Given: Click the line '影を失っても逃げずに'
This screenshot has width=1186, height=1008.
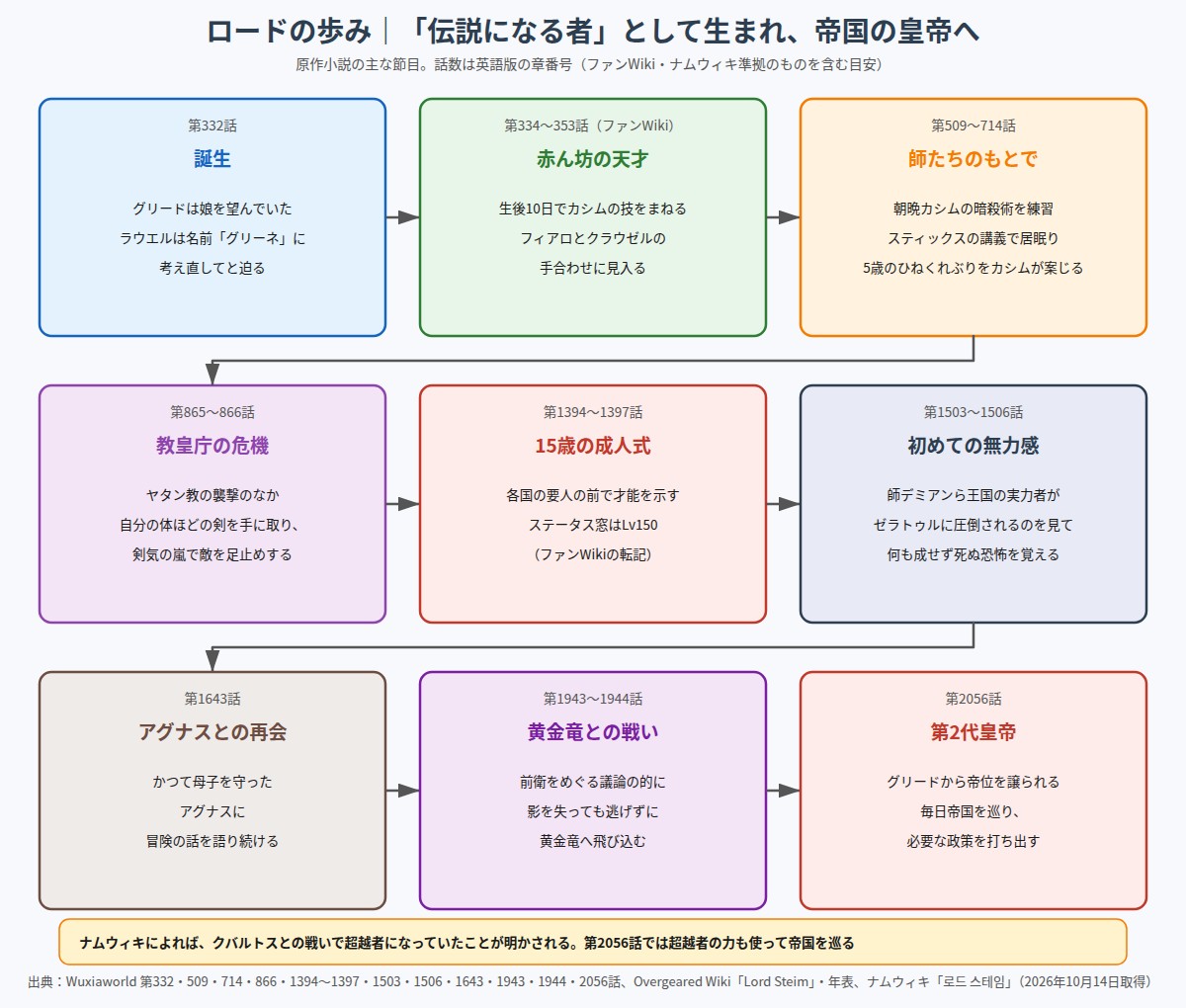Looking at the screenshot, I should [x=593, y=811].
